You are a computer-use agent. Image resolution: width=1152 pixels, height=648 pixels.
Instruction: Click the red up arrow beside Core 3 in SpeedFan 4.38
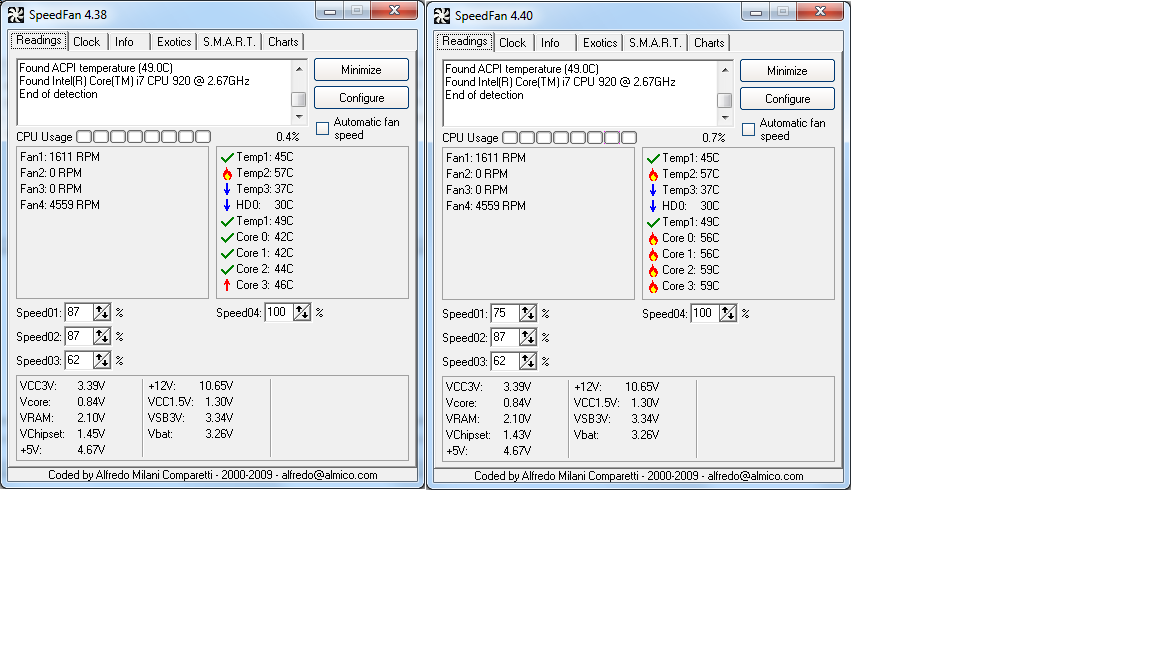(227, 285)
